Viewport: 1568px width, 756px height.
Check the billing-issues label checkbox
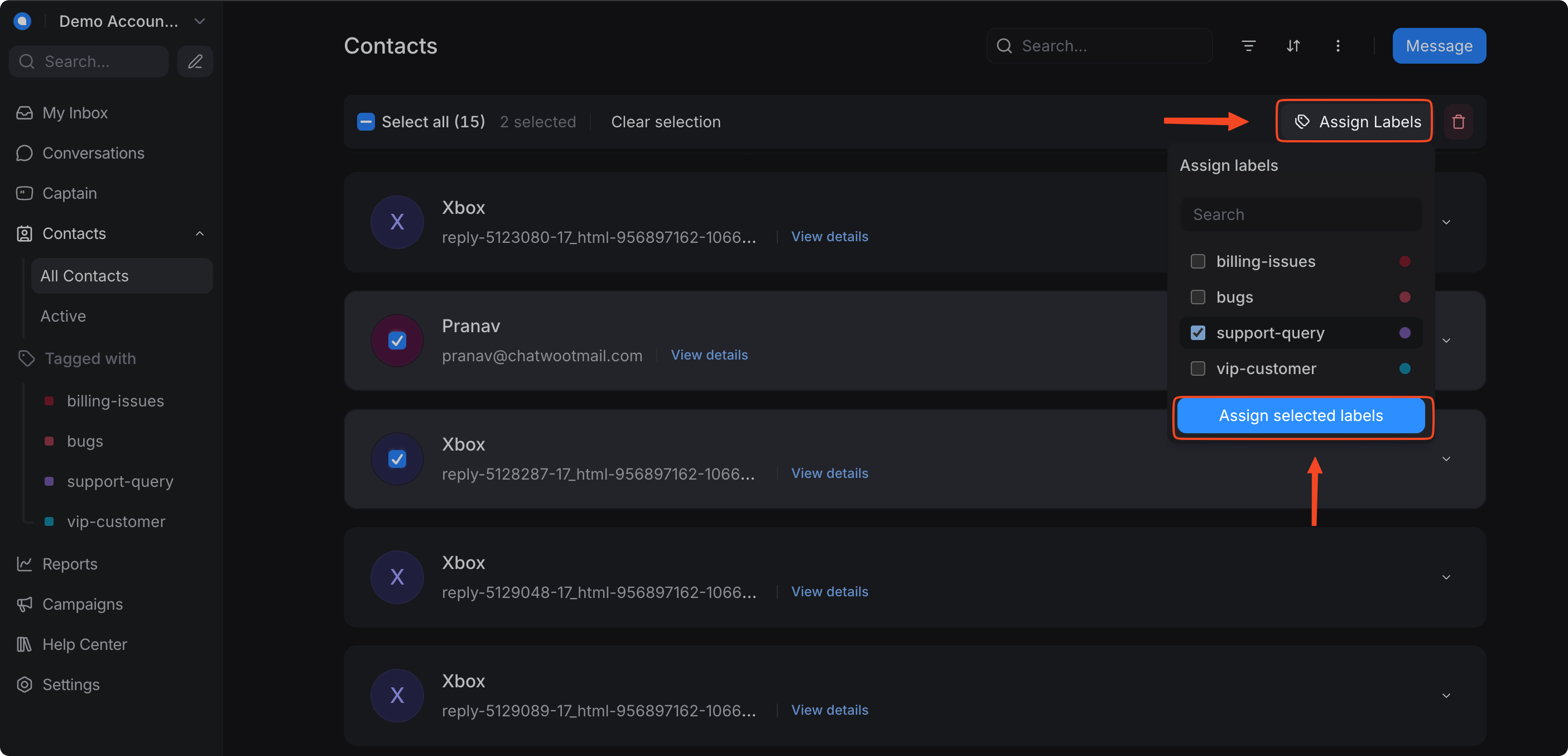pos(1197,261)
